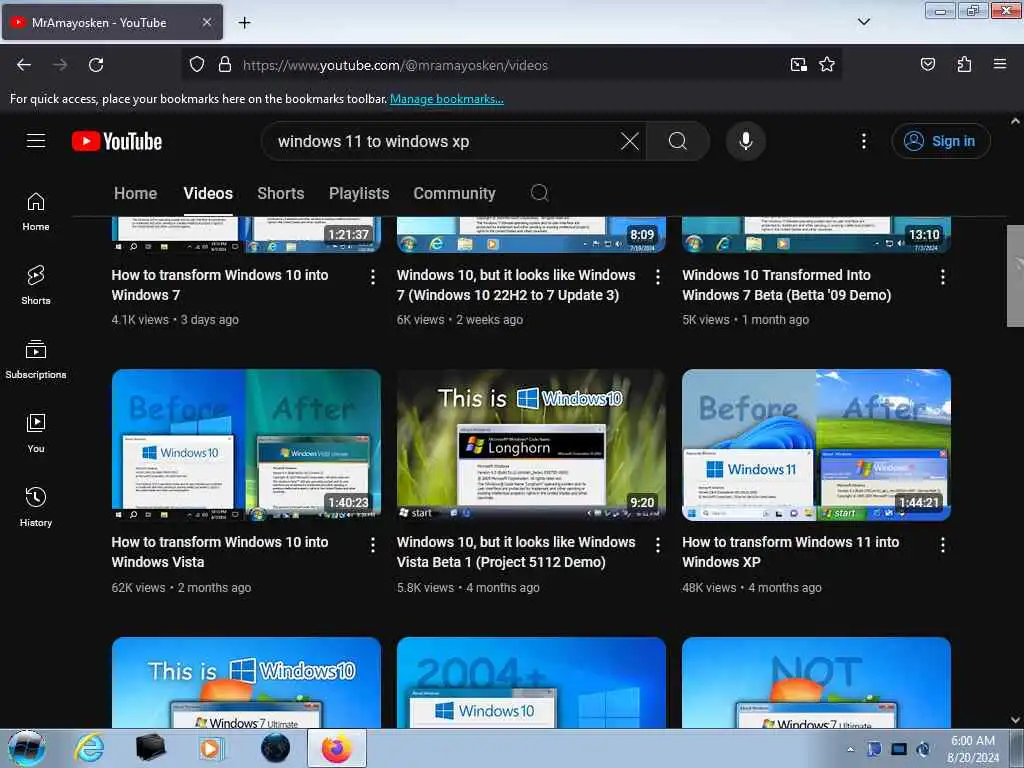Screen dimensions: 1024x768
Task: Play the Windows 11 Before After thumbnail
Action: 816,445
